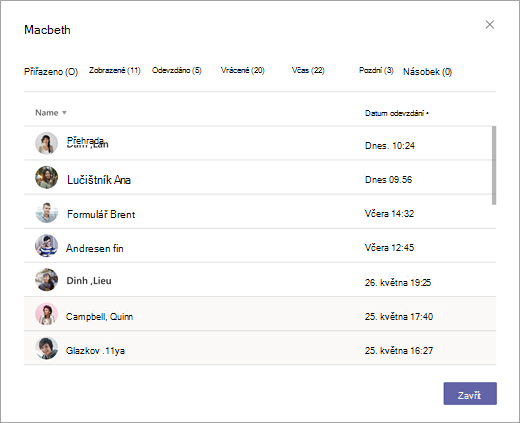The image size is (520, 423).
Task: Click Formulář Brent's profile picture
Action: (x=46, y=212)
